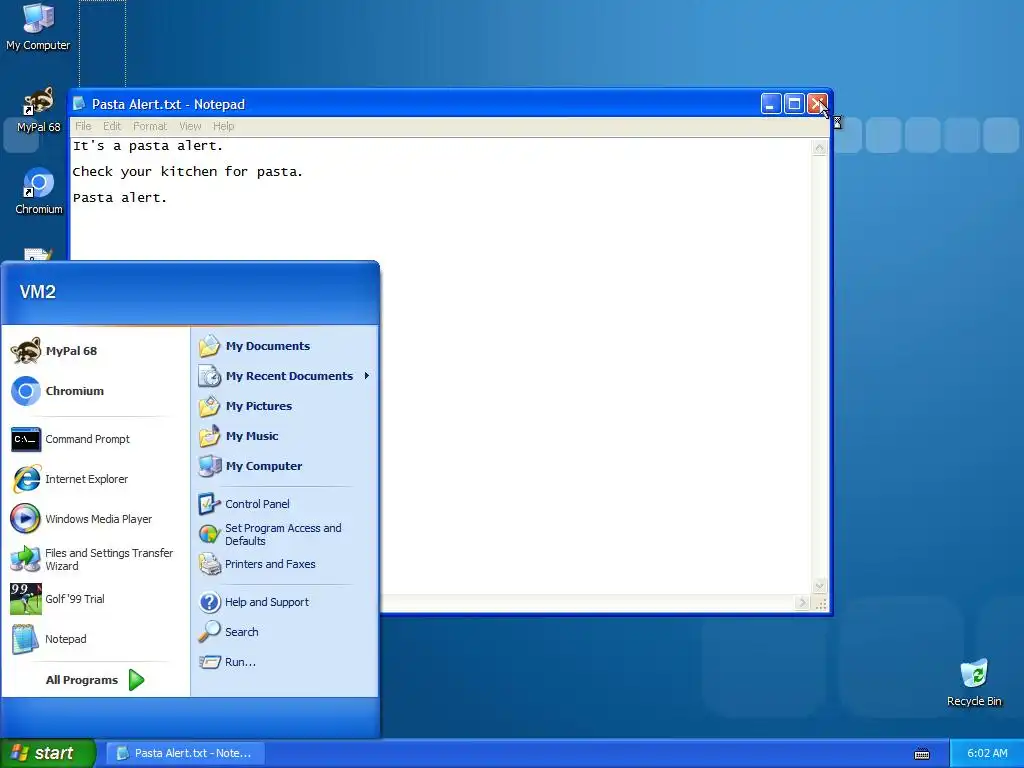The width and height of the screenshot is (1024, 768).
Task: Click the VM2 user name header
Action: [38, 292]
